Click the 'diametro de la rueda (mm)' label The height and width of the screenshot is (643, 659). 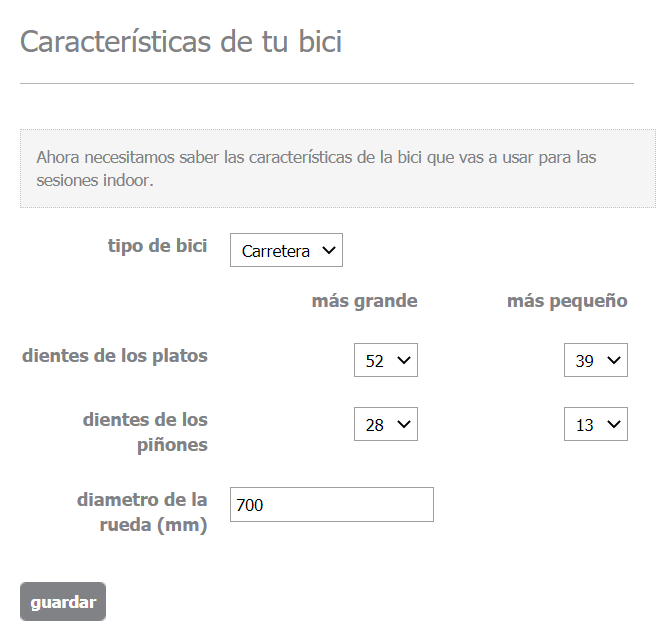pyautogui.click(x=142, y=512)
